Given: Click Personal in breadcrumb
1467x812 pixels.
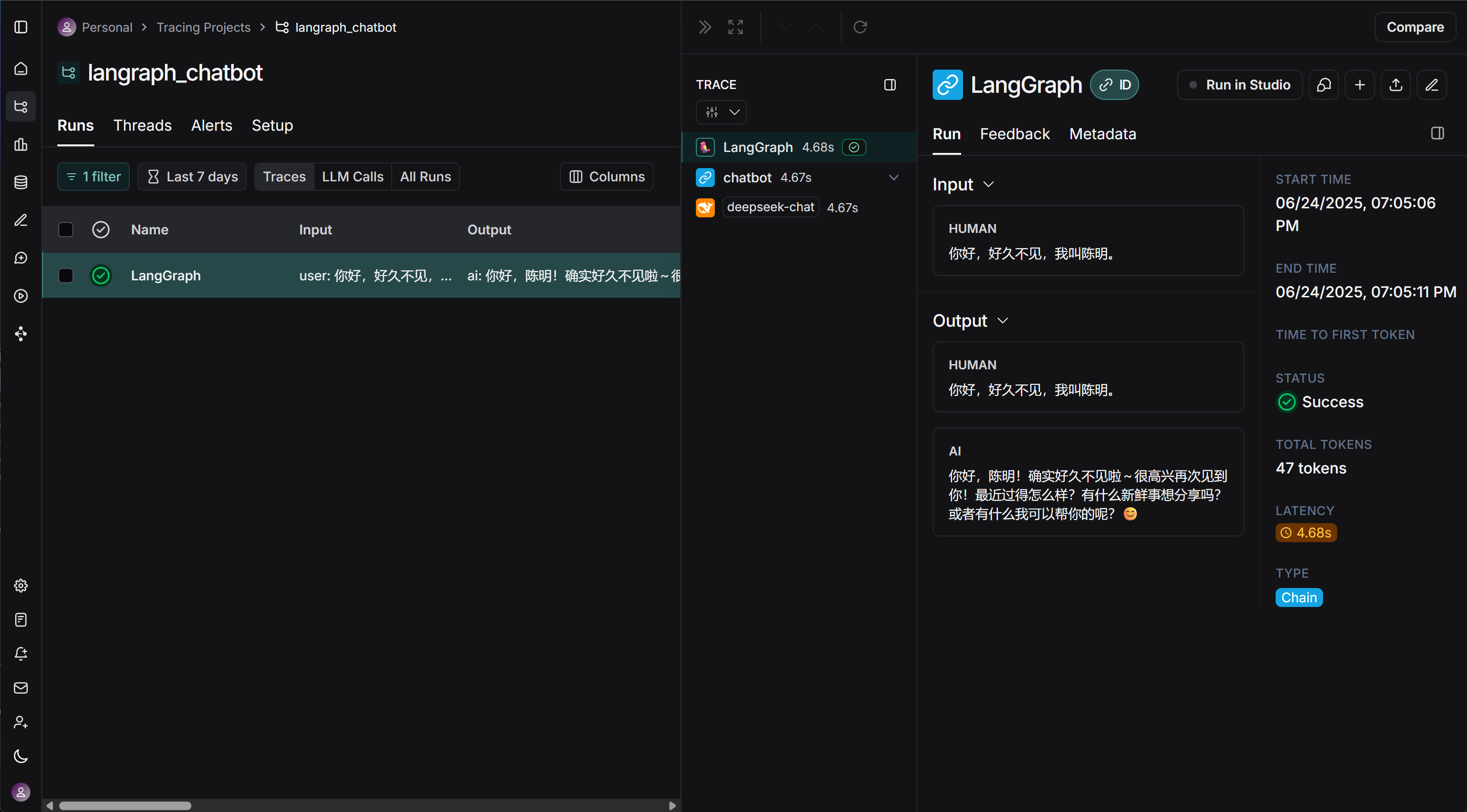Looking at the screenshot, I should point(107,27).
